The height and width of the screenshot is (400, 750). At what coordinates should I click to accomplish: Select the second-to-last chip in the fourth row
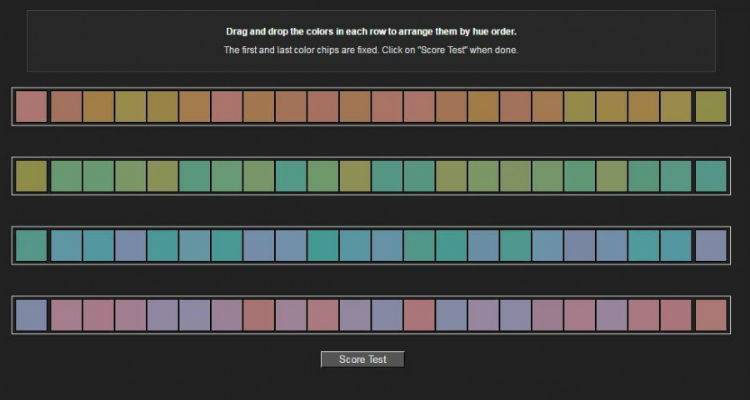(676, 314)
